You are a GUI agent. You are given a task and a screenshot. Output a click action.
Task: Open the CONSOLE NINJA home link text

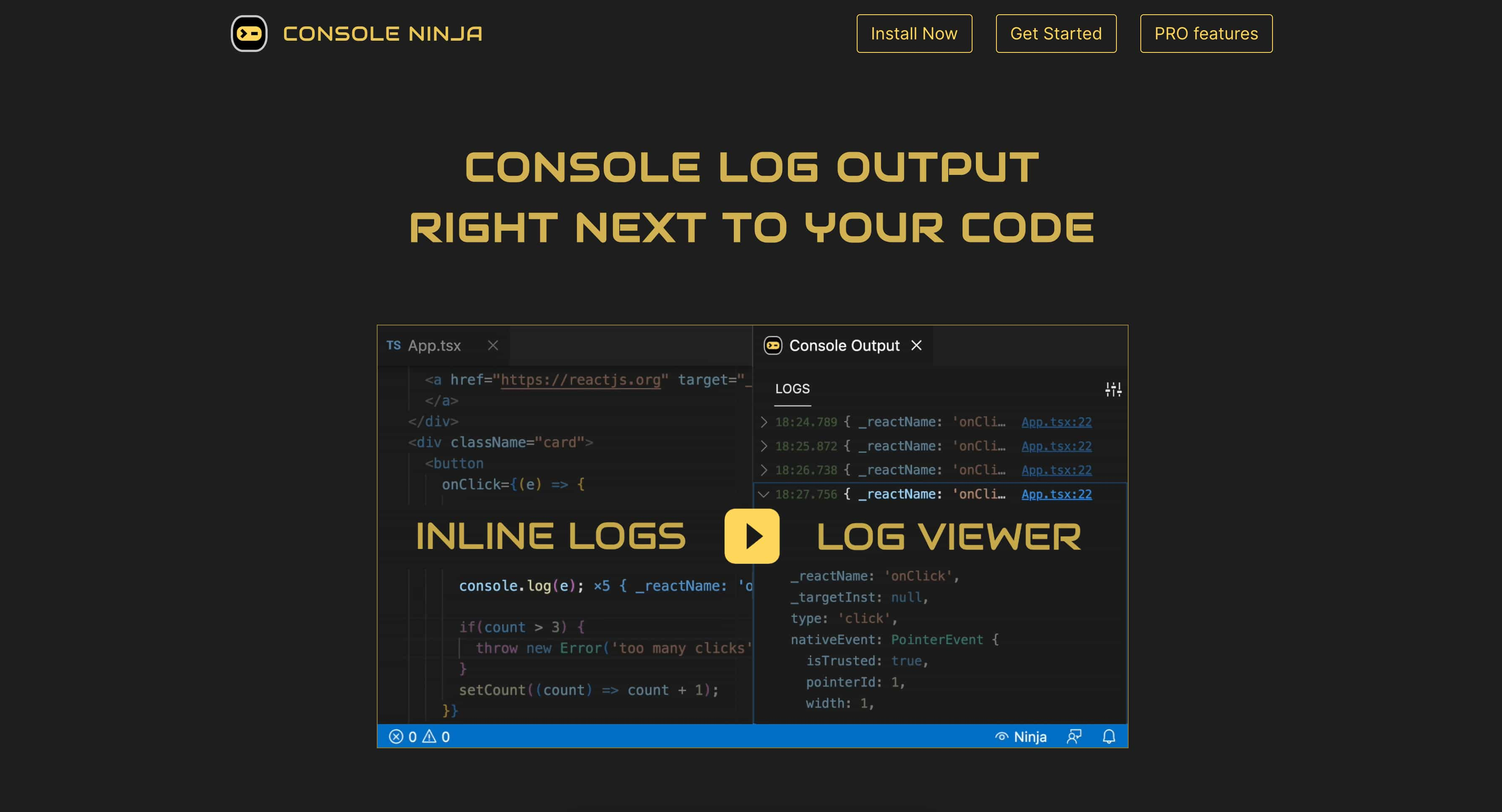click(x=383, y=34)
